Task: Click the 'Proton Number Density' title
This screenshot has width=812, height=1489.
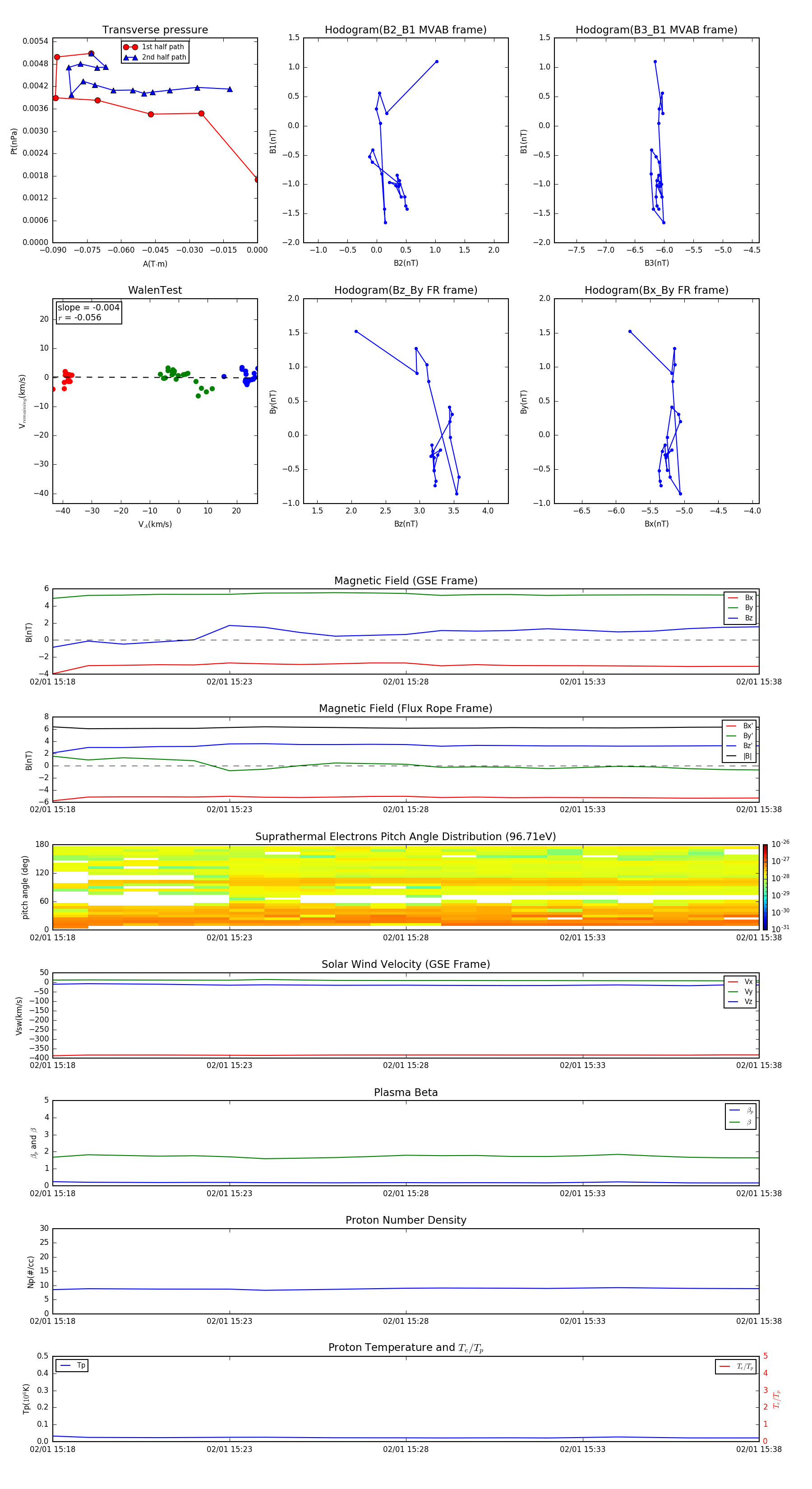Action: coord(406,1220)
